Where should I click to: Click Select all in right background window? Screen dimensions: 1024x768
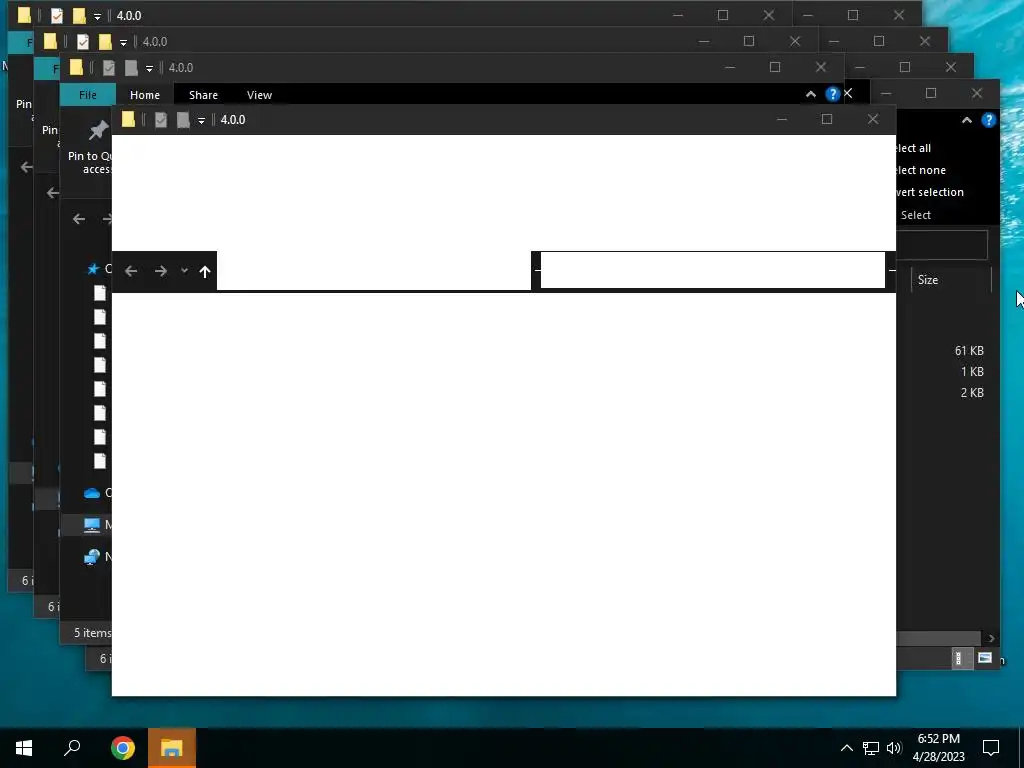(x=914, y=148)
